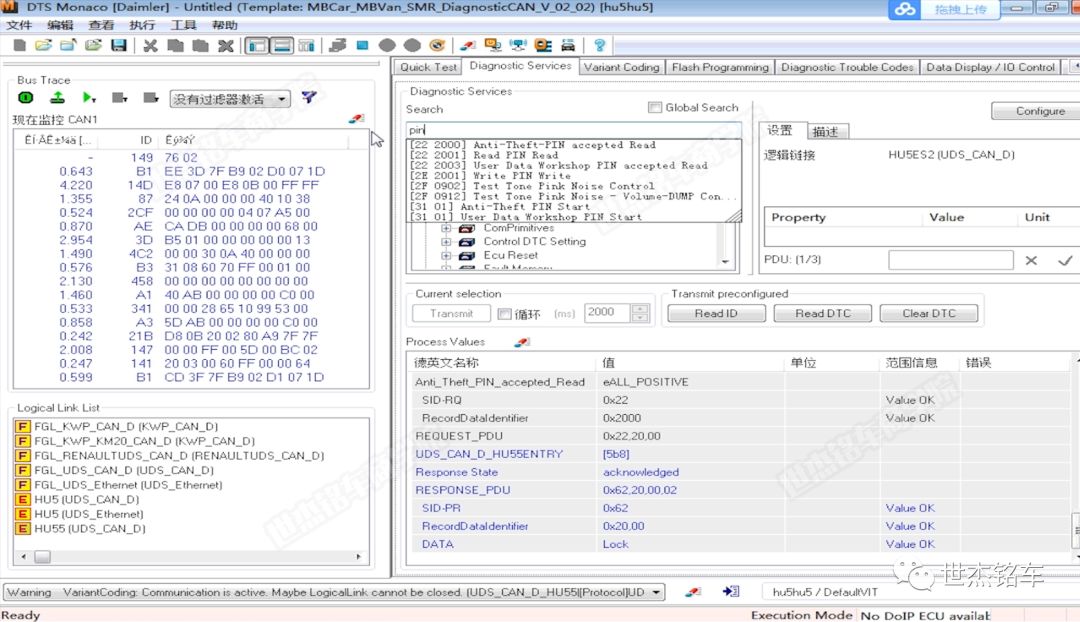
Task: Click the Bus Trace green play arrow
Action: pyautogui.click(x=89, y=98)
